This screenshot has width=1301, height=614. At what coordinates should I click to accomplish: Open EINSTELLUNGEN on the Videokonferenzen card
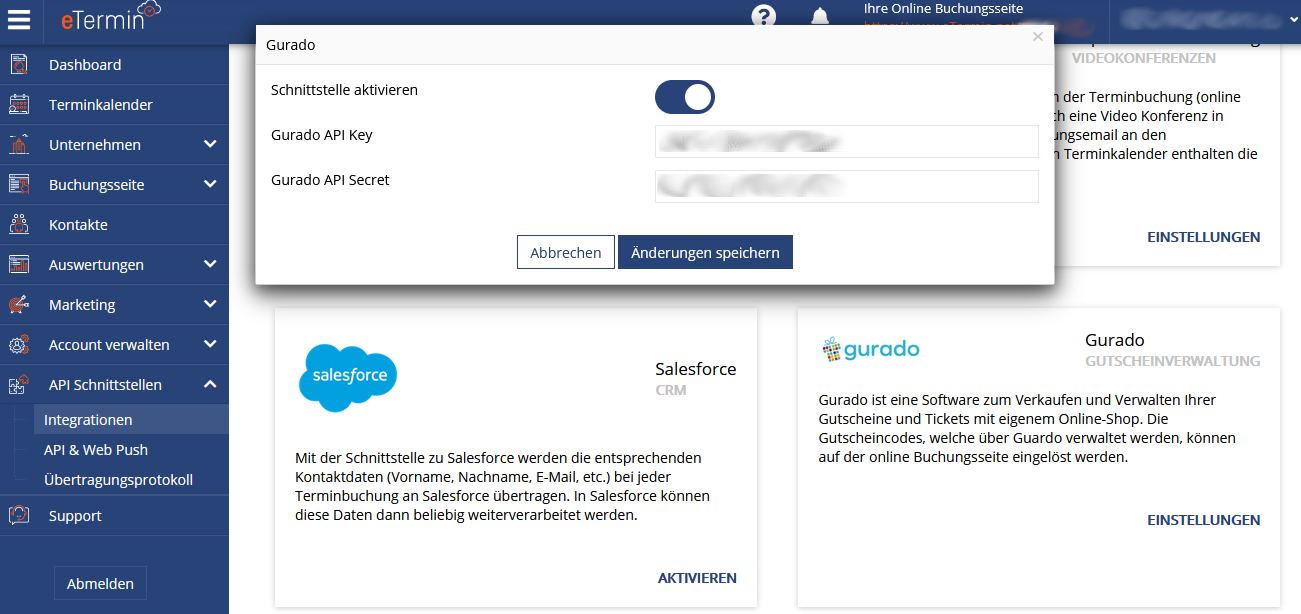pos(1204,237)
